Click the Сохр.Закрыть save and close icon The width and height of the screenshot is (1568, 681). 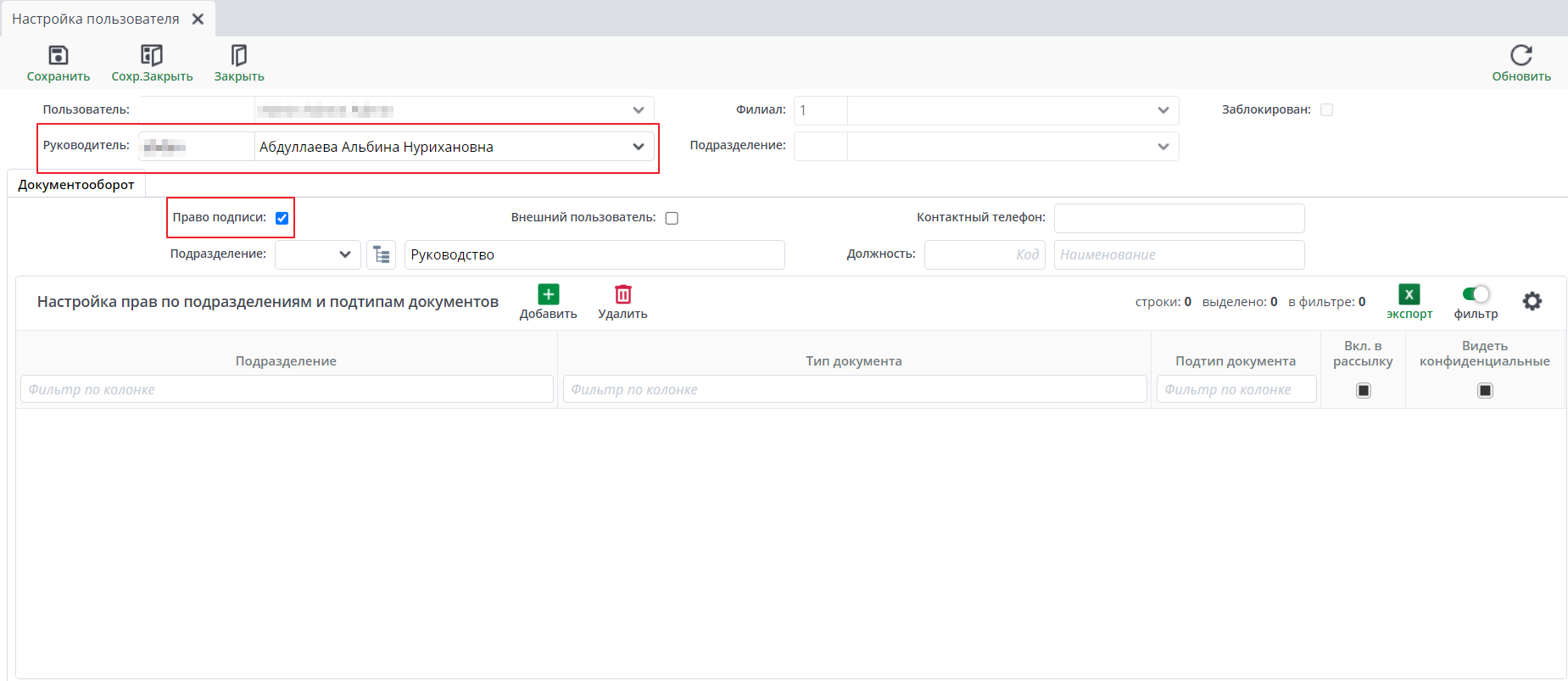(x=152, y=56)
